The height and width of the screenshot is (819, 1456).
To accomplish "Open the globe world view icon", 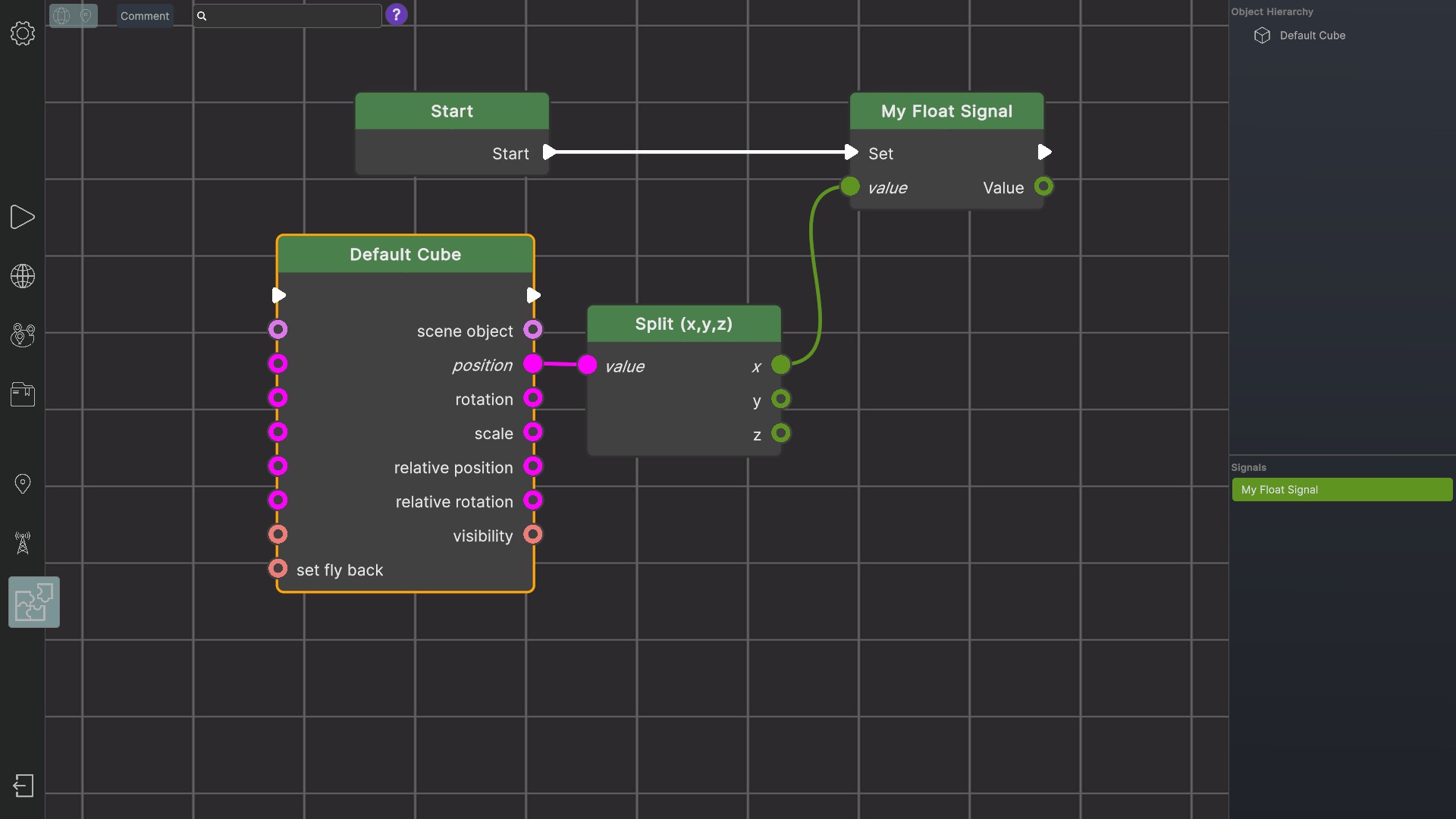I will coord(23,276).
